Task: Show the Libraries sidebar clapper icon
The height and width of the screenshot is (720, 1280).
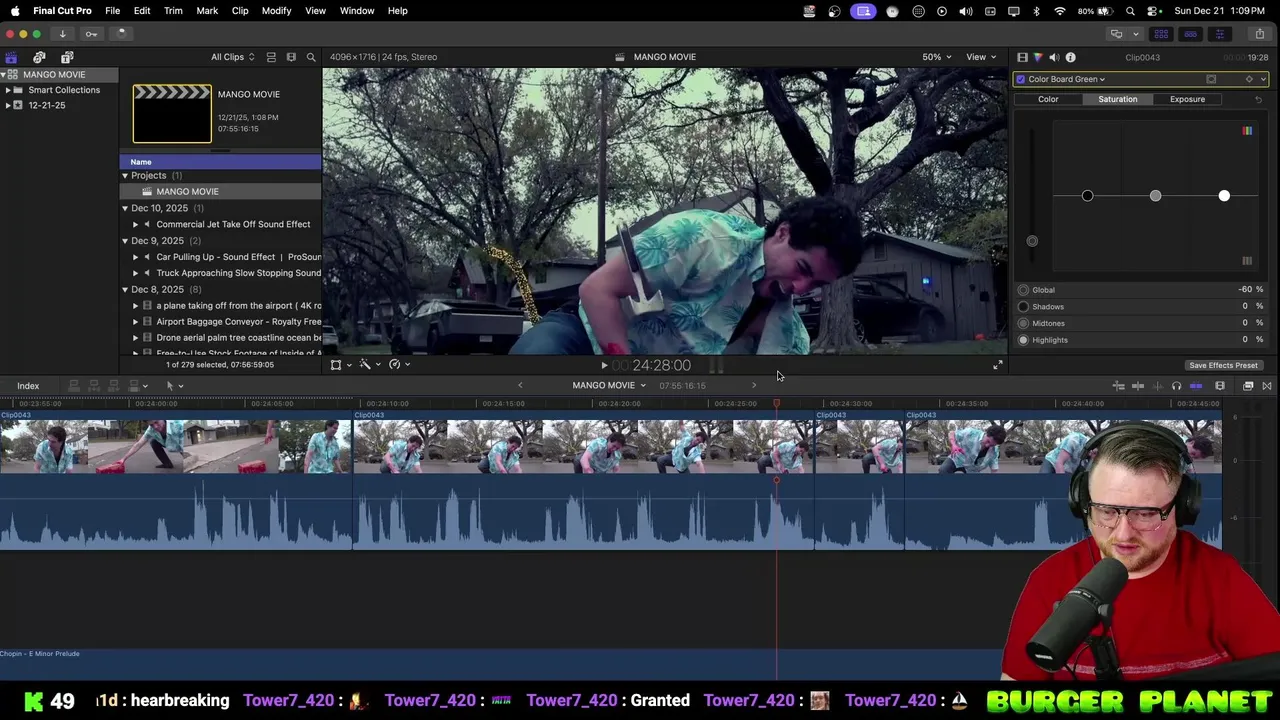Action: (11, 57)
